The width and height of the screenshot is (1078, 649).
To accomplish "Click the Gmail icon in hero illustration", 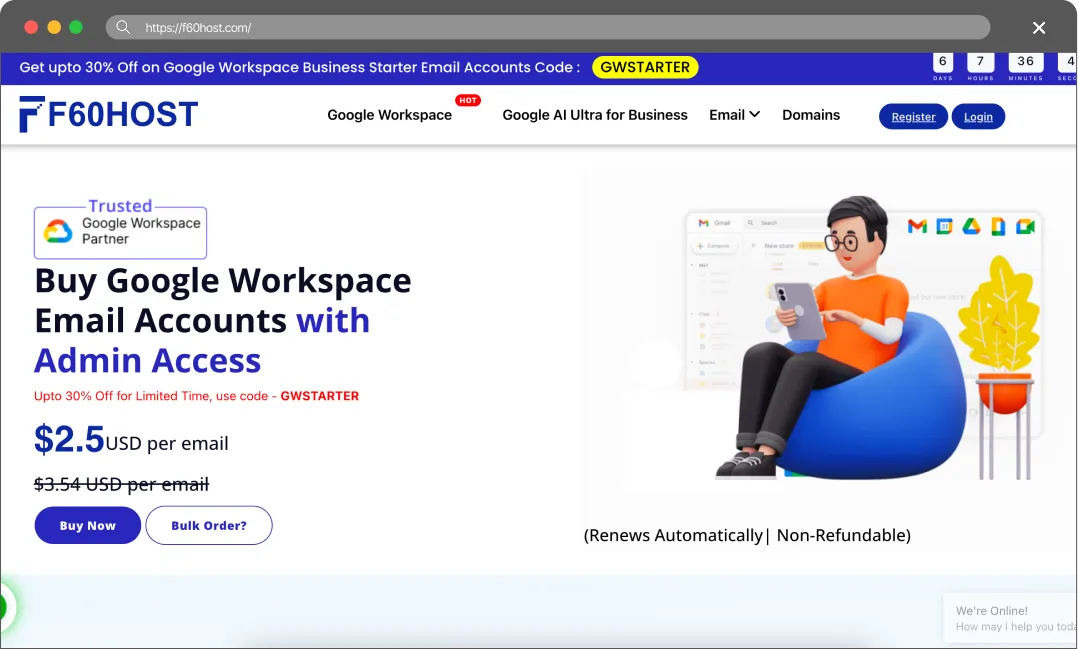I will (917, 226).
